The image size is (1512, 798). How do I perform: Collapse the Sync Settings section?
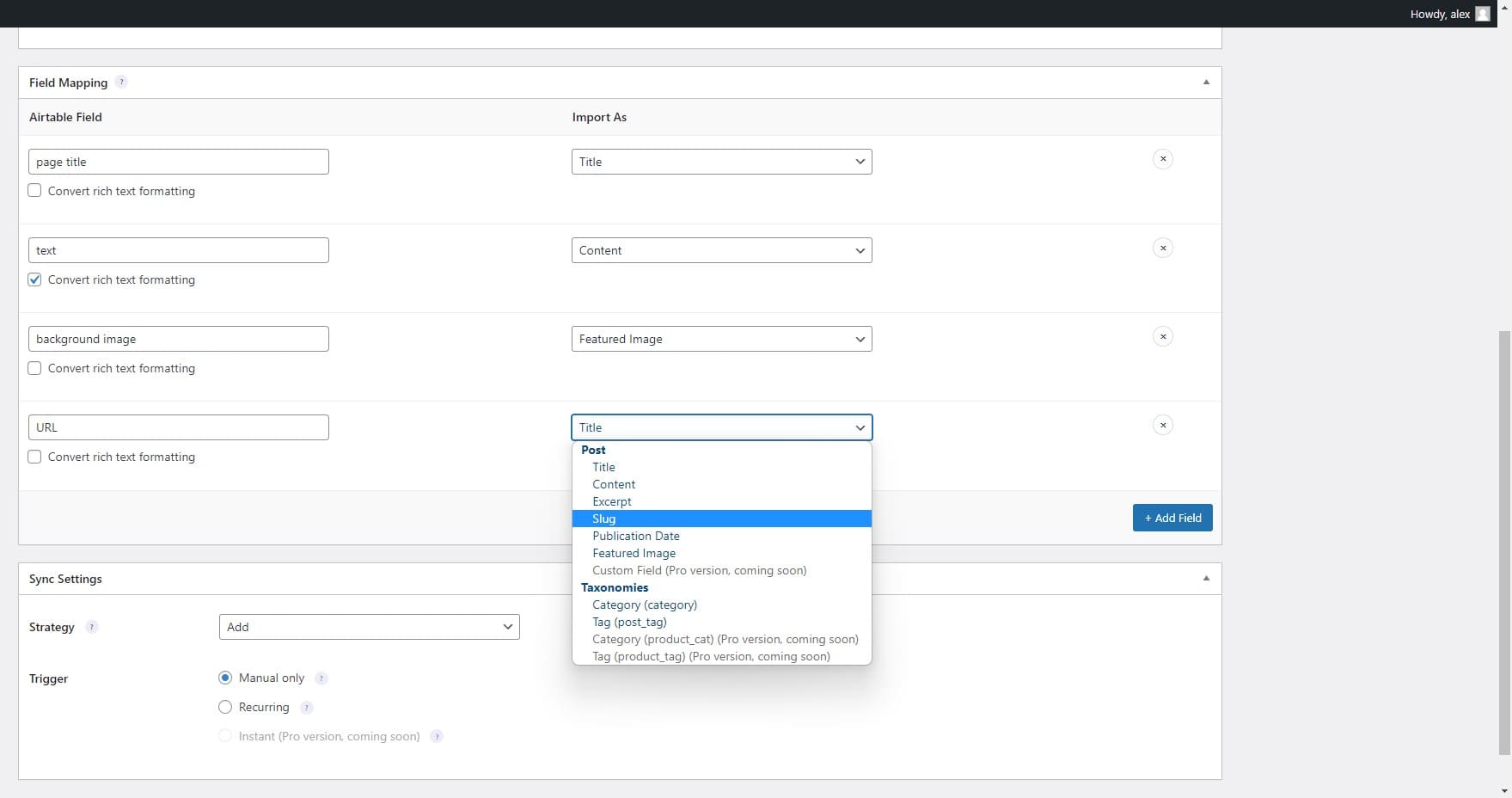(x=1206, y=578)
